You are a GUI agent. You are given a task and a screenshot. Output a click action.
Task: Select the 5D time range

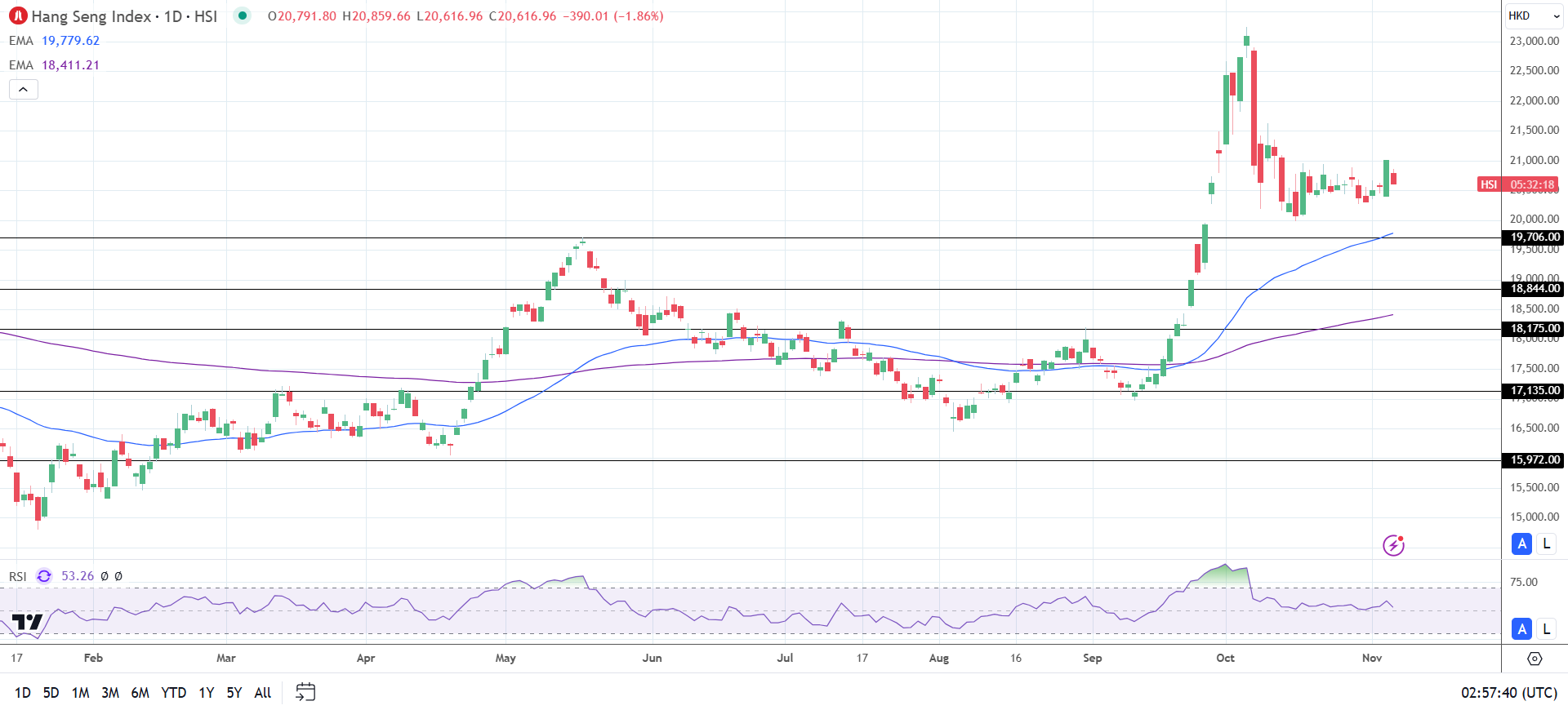coord(51,693)
